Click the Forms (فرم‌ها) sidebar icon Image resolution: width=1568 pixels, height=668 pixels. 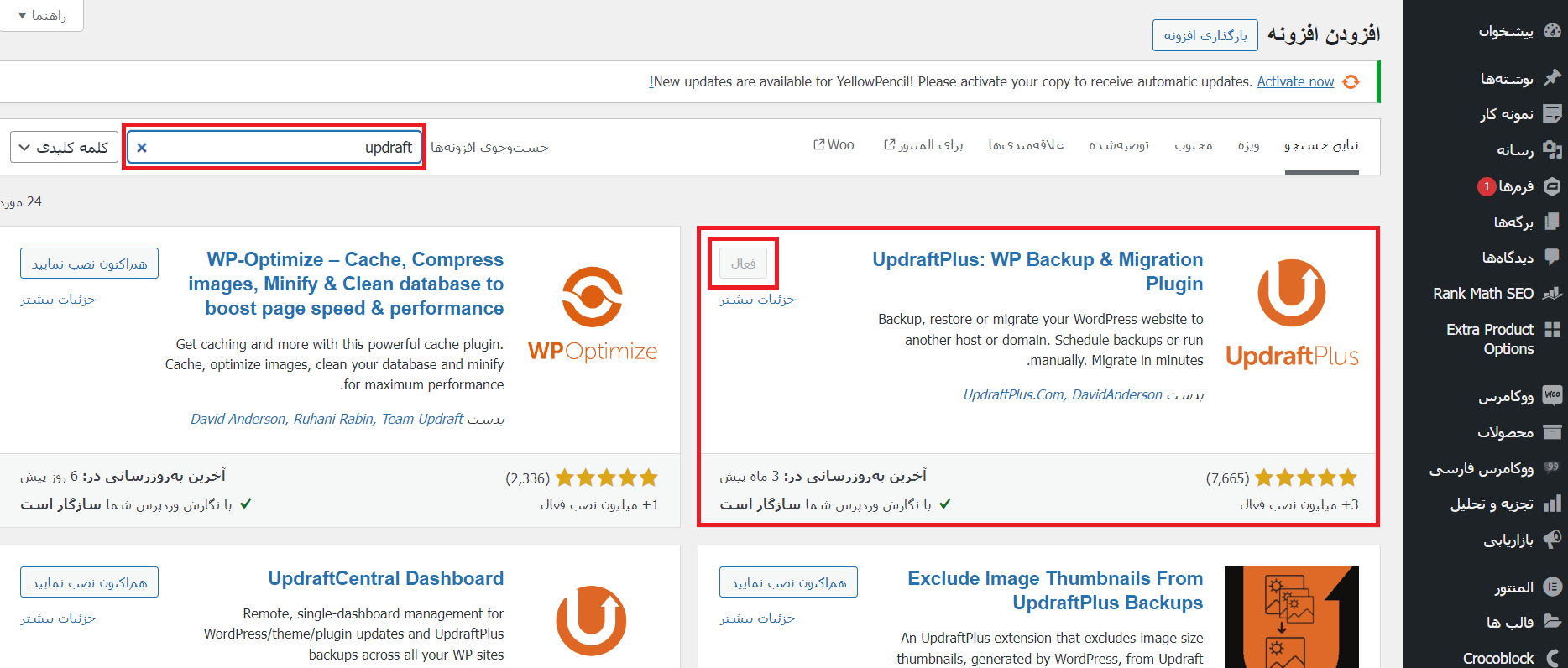pyautogui.click(x=1552, y=186)
